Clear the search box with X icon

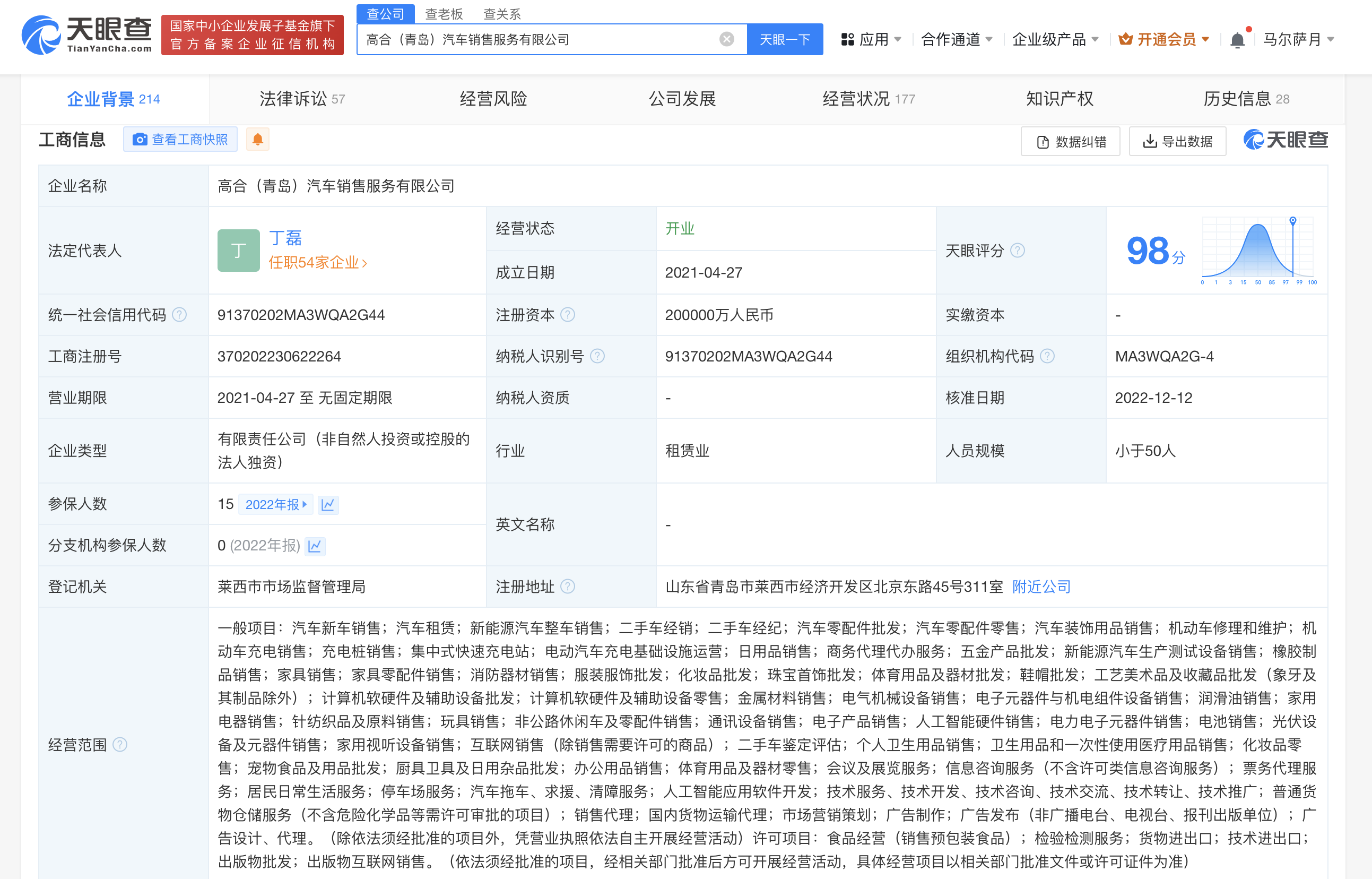(x=726, y=39)
